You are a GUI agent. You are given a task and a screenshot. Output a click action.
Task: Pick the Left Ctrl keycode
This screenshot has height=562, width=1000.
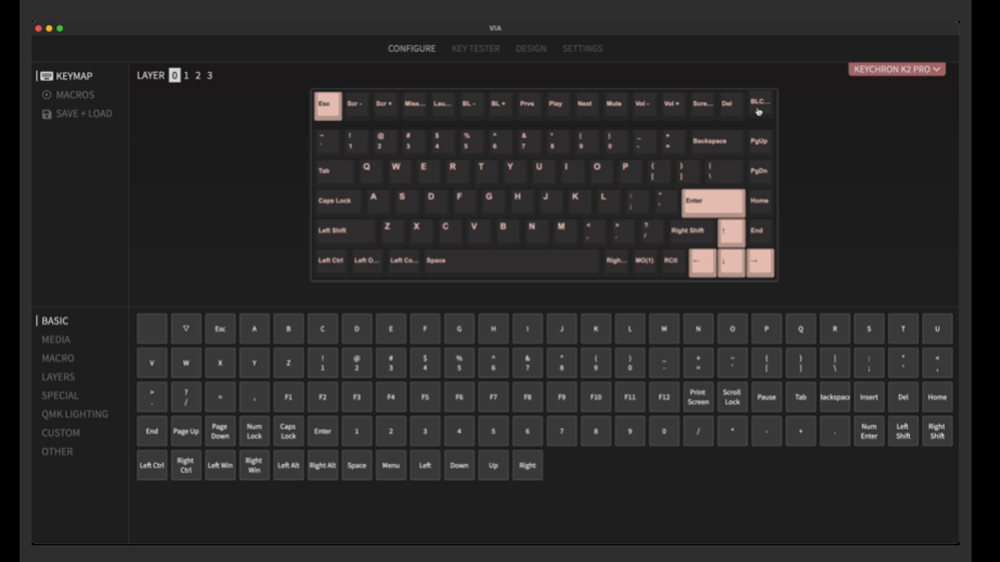click(x=152, y=466)
